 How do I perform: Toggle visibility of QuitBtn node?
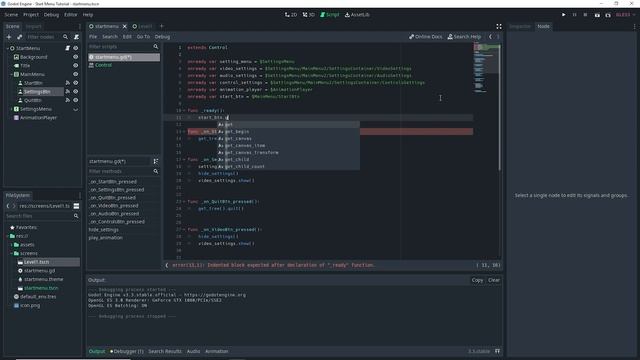pos(76,100)
